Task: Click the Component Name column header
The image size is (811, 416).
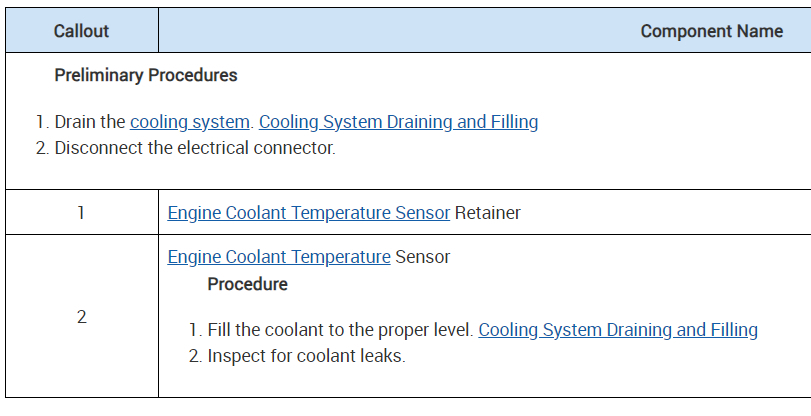Action: (x=711, y=31)
